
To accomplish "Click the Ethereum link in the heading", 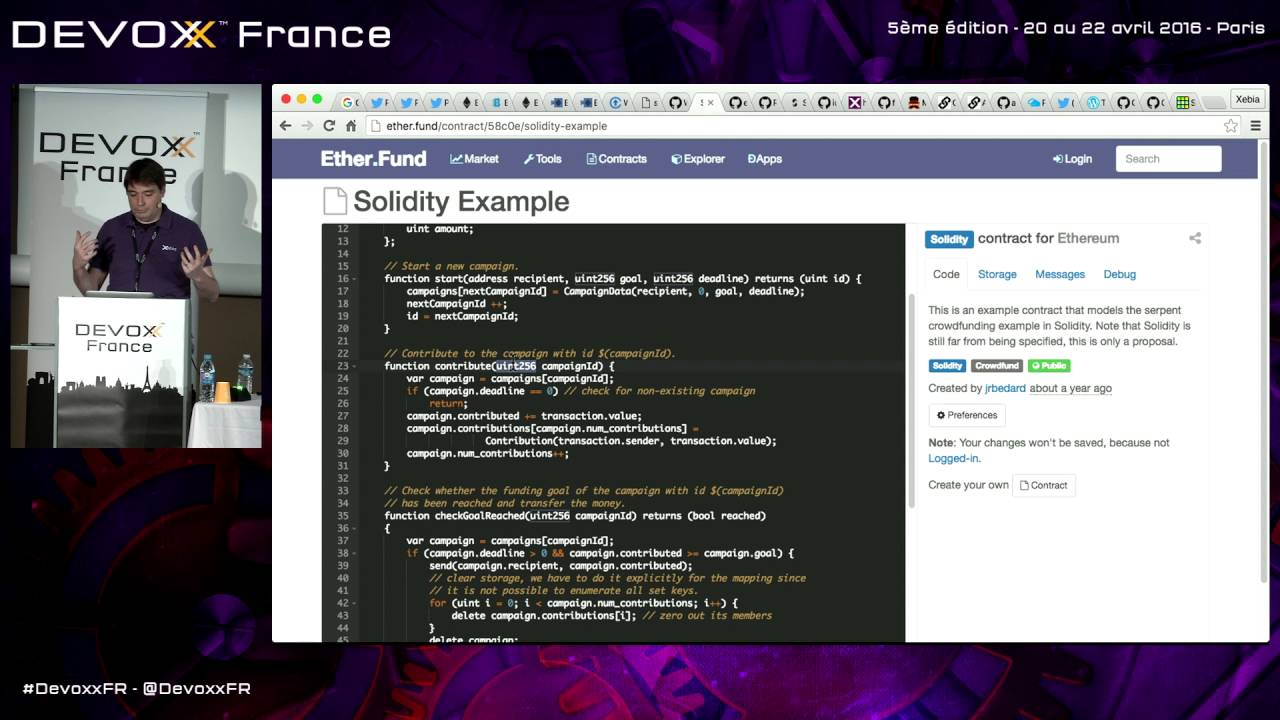I will pyautogui.click(x=1088, y=238).
